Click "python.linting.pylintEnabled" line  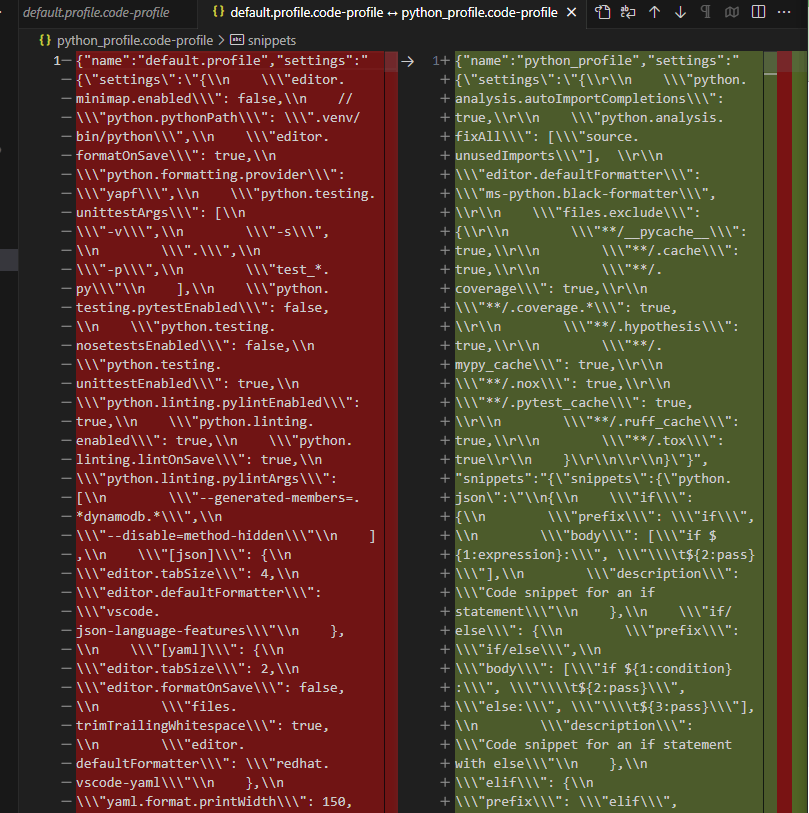218,402
